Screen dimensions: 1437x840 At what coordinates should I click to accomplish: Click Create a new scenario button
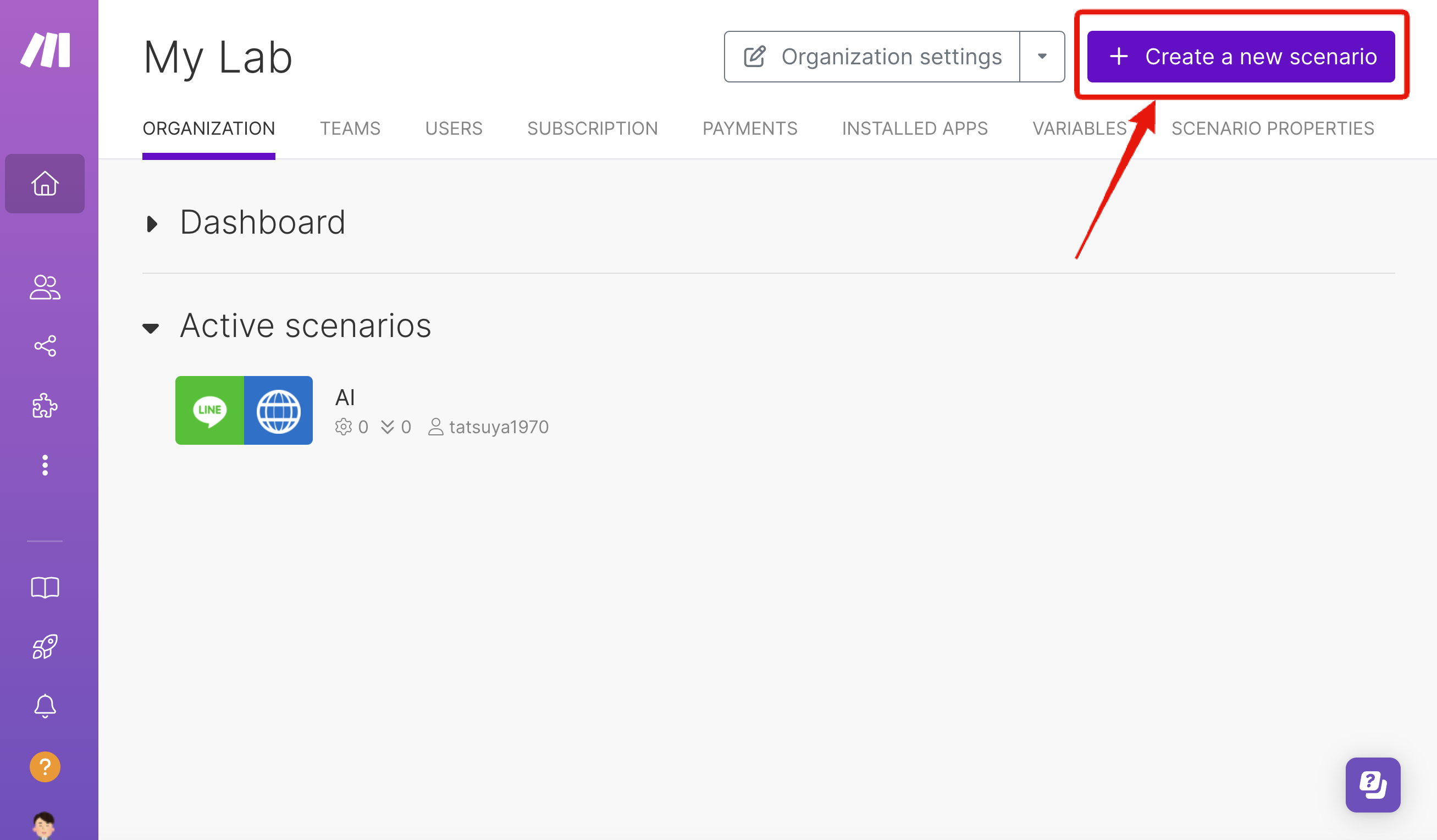(1240, 57)
